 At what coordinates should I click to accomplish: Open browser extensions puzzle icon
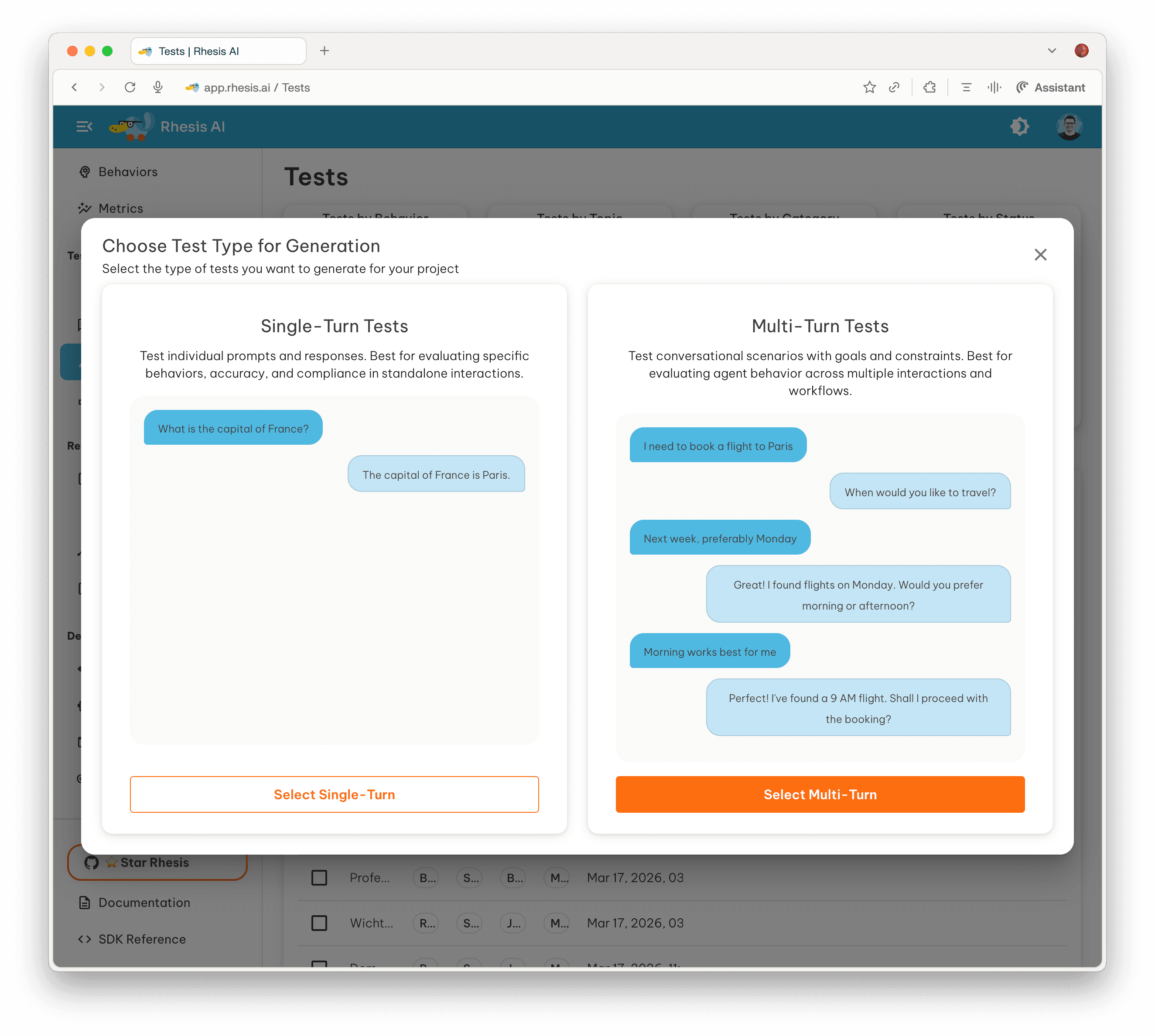tap(929, 87)
